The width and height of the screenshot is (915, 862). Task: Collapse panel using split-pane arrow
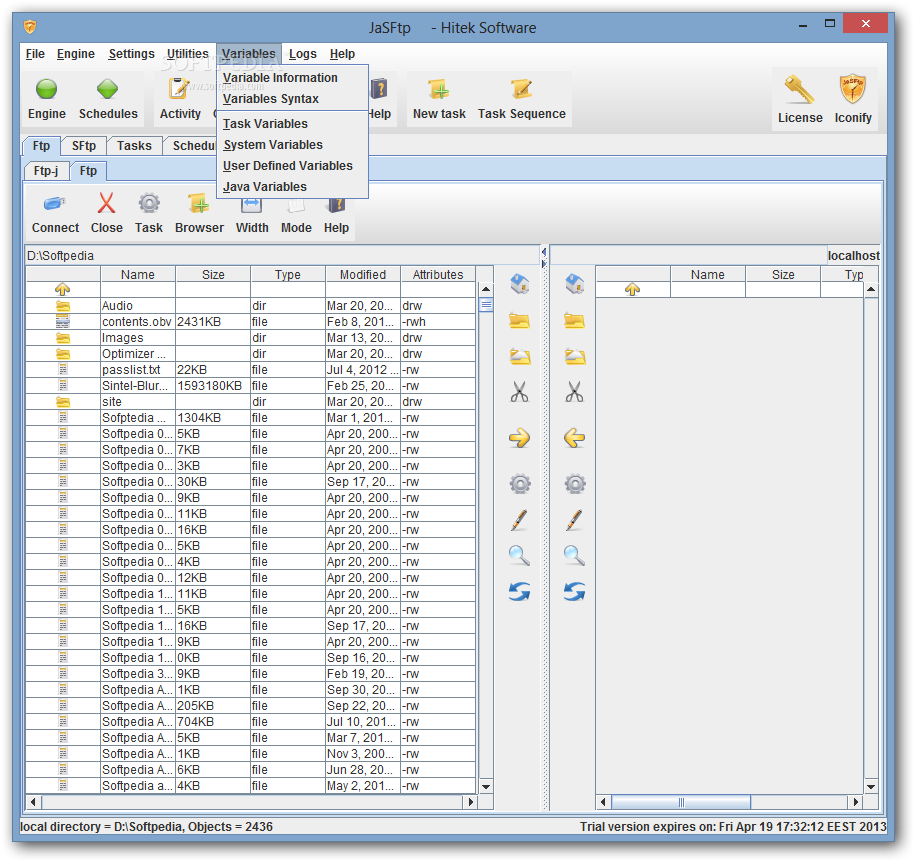pos(544,252)
